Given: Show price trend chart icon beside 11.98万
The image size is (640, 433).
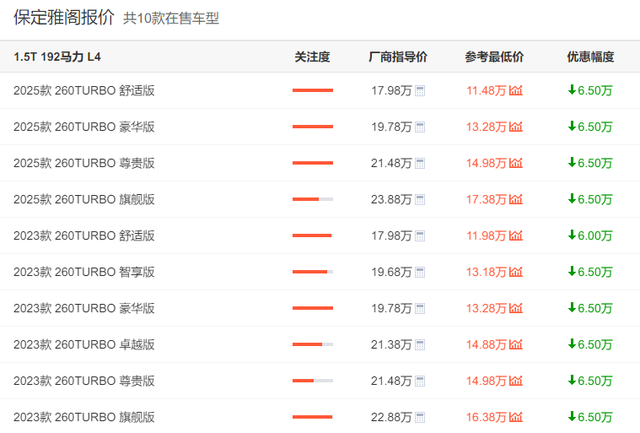Looking at the screenshot, I should (516, 235).
